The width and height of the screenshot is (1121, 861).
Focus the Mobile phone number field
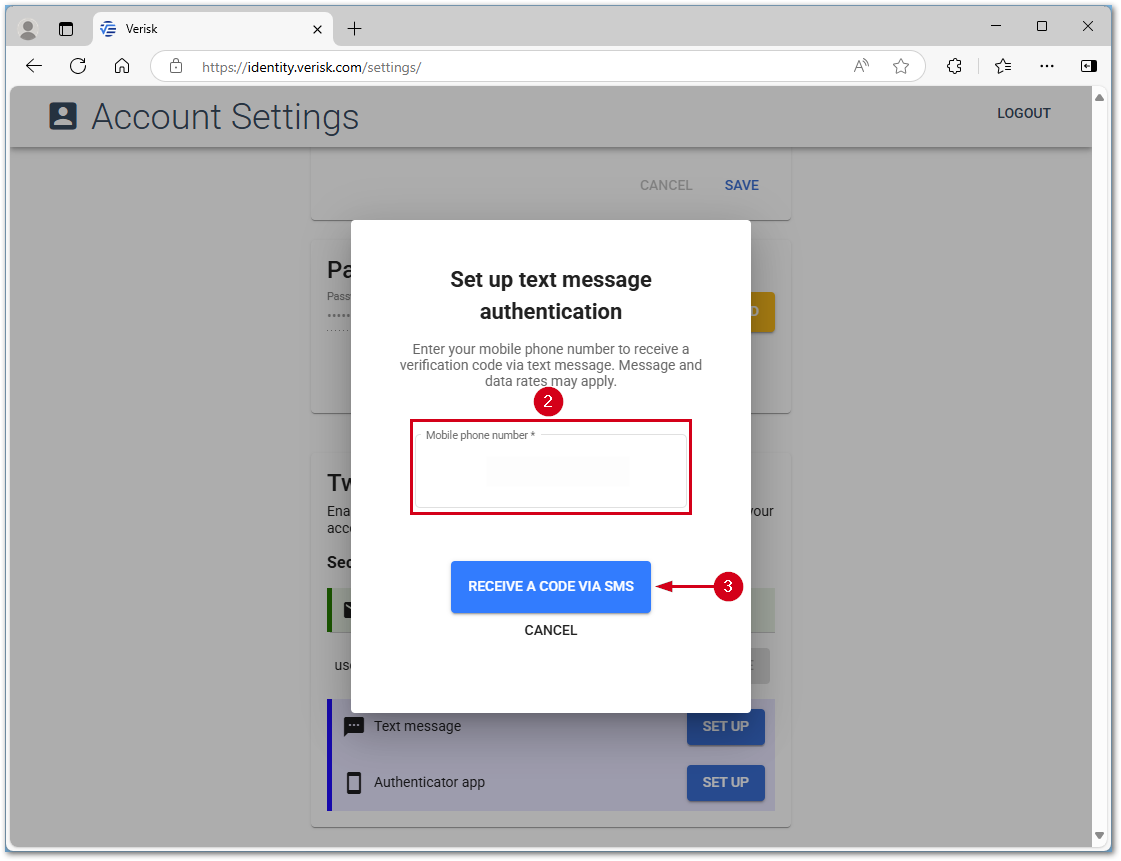pyautogui.click(x=550, y=471)
